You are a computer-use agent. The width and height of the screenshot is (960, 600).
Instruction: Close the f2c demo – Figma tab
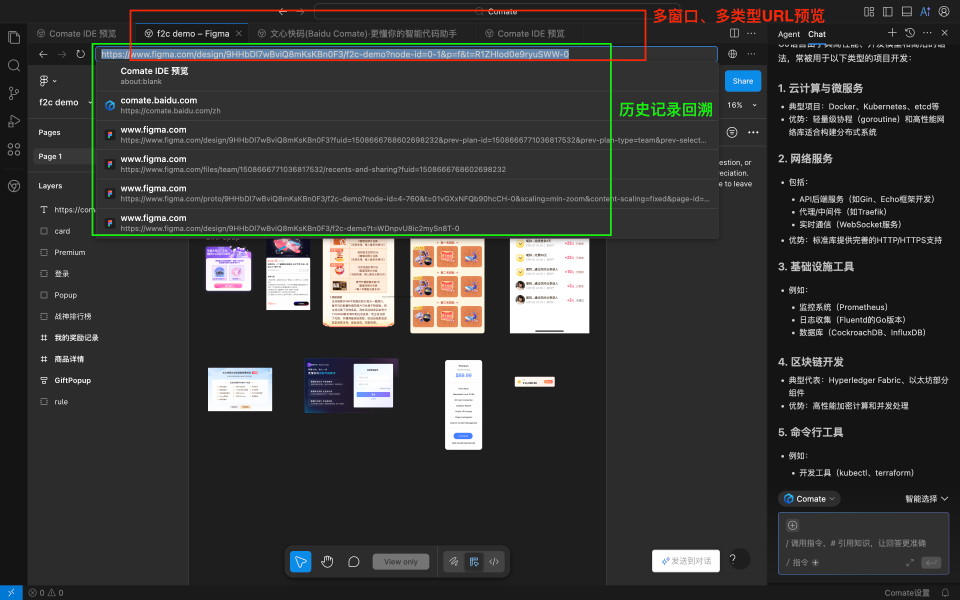point(239,34)
